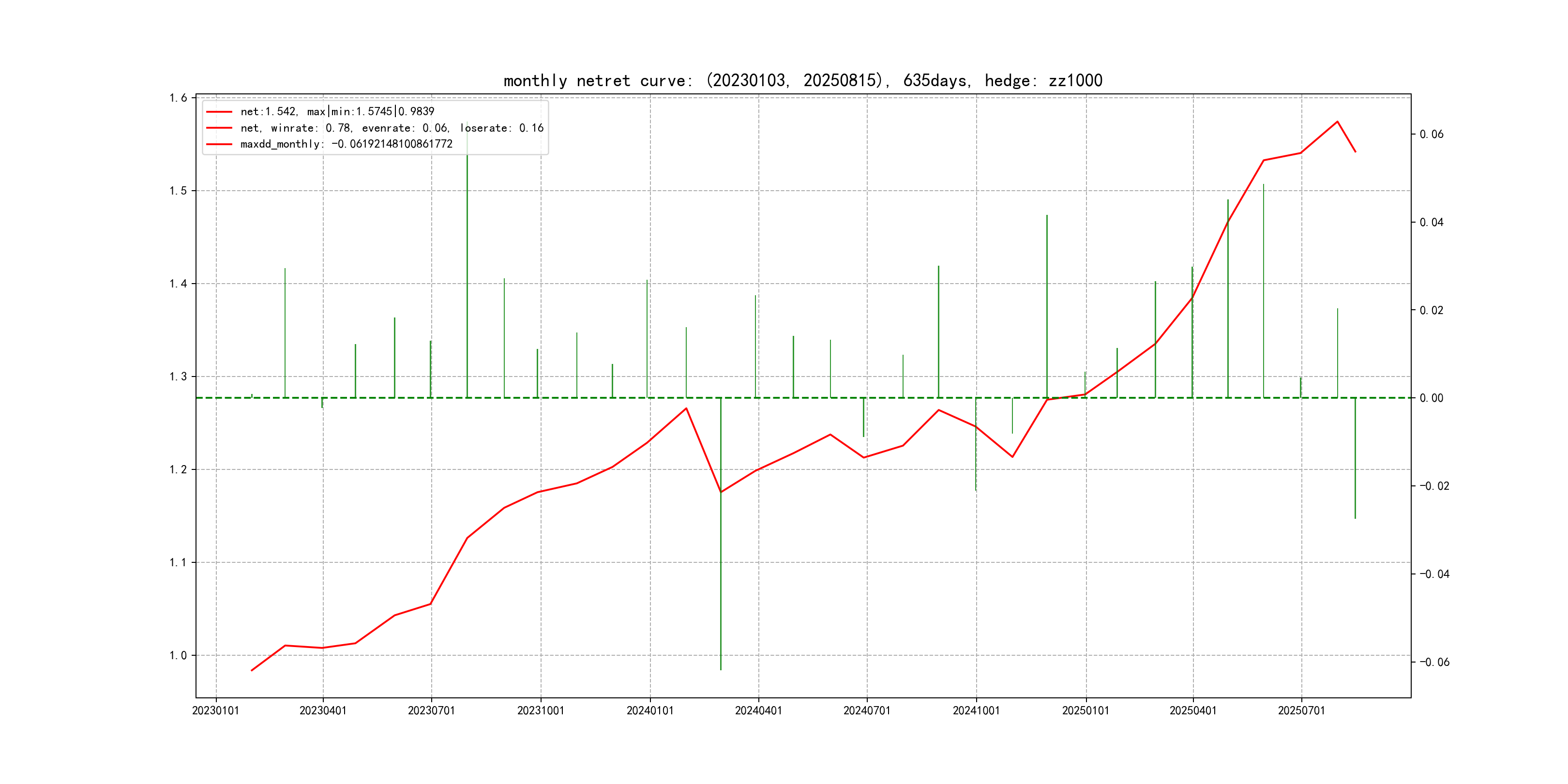Click right y-axis tick −0.04
The image size is (1568, 784).
point(1434,574)
